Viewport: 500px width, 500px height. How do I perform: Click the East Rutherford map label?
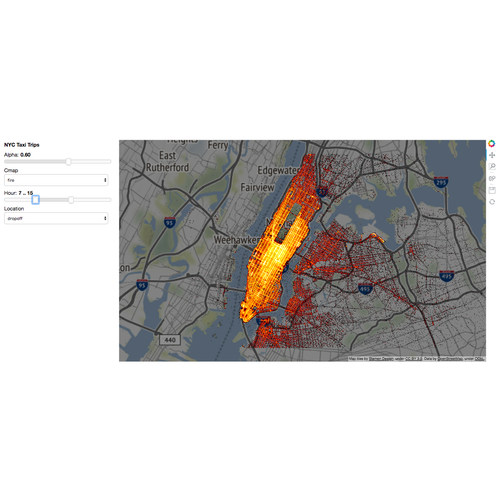click(x=167, y=161)
